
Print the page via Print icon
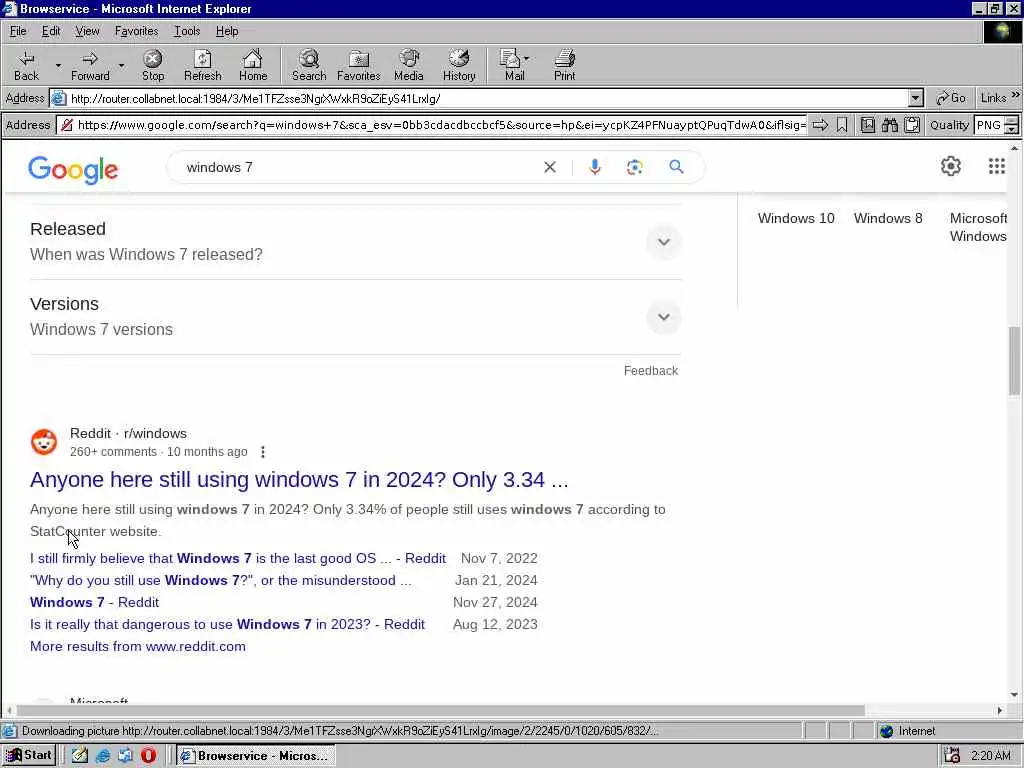[x=565, y=65]
